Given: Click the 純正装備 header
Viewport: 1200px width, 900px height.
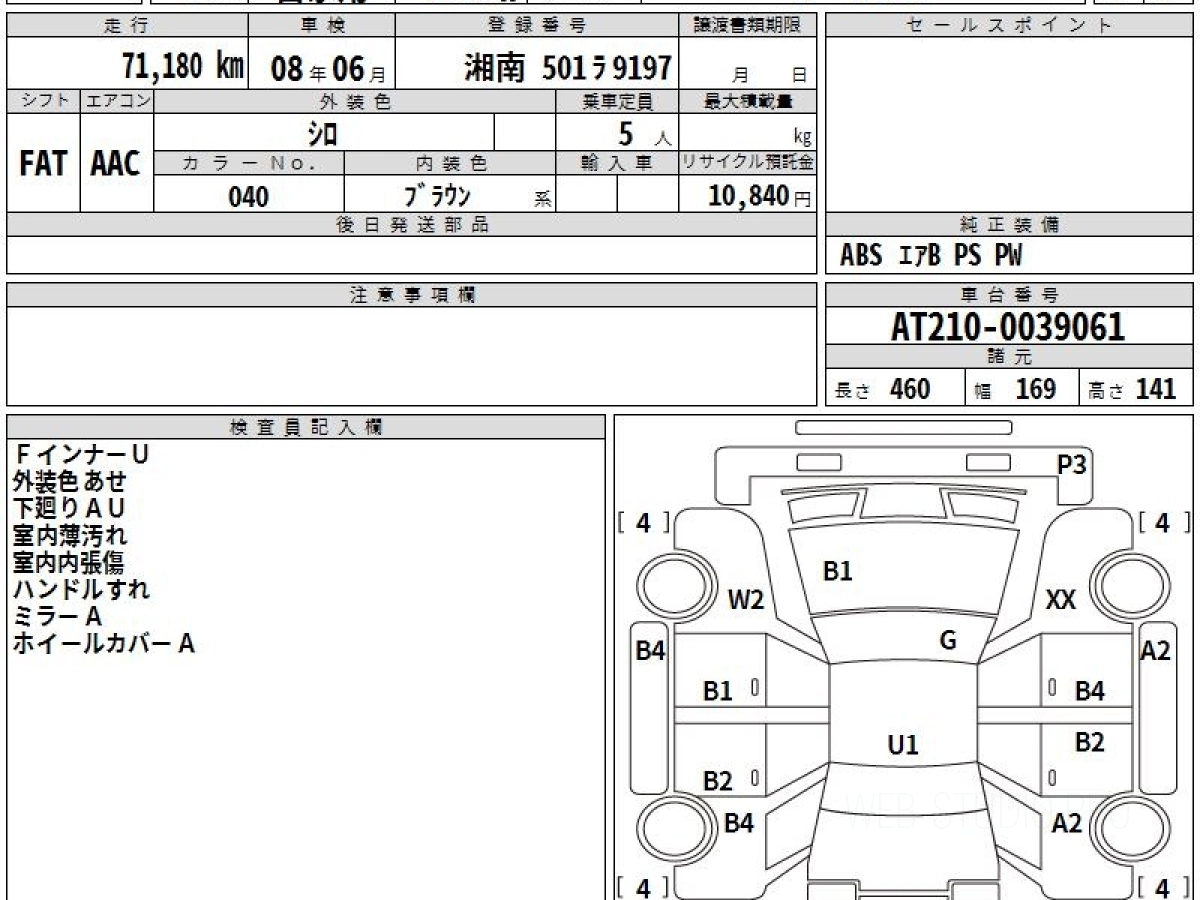Looking at the screenshot, I should tap(1009, 225).
